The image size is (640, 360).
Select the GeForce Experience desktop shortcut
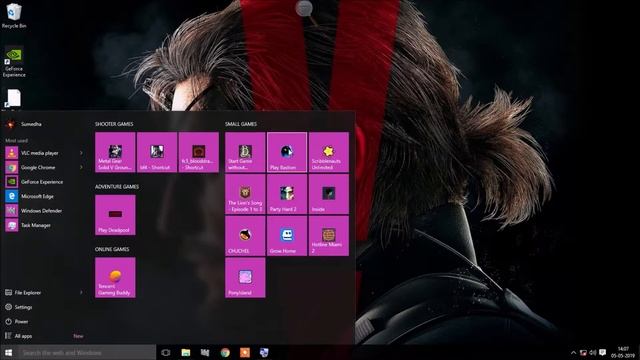[14, 62]
